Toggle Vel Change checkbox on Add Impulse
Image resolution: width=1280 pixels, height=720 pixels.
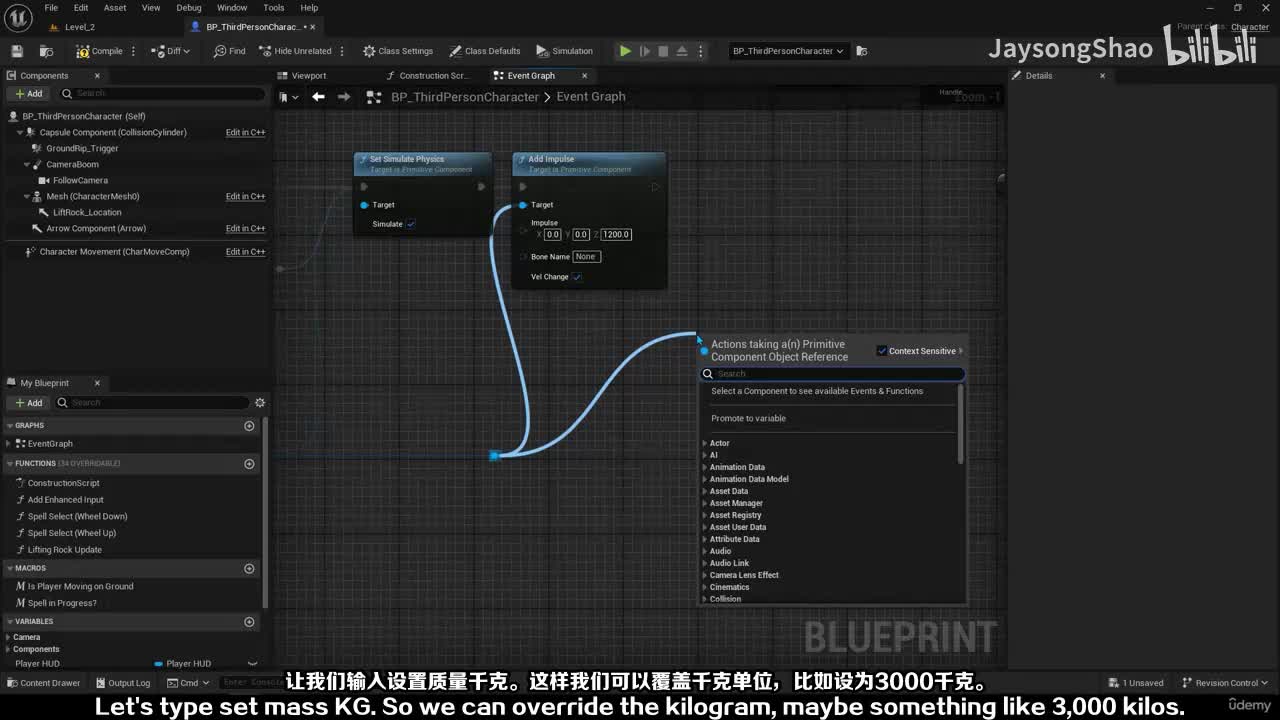click(x=577, y=277)
